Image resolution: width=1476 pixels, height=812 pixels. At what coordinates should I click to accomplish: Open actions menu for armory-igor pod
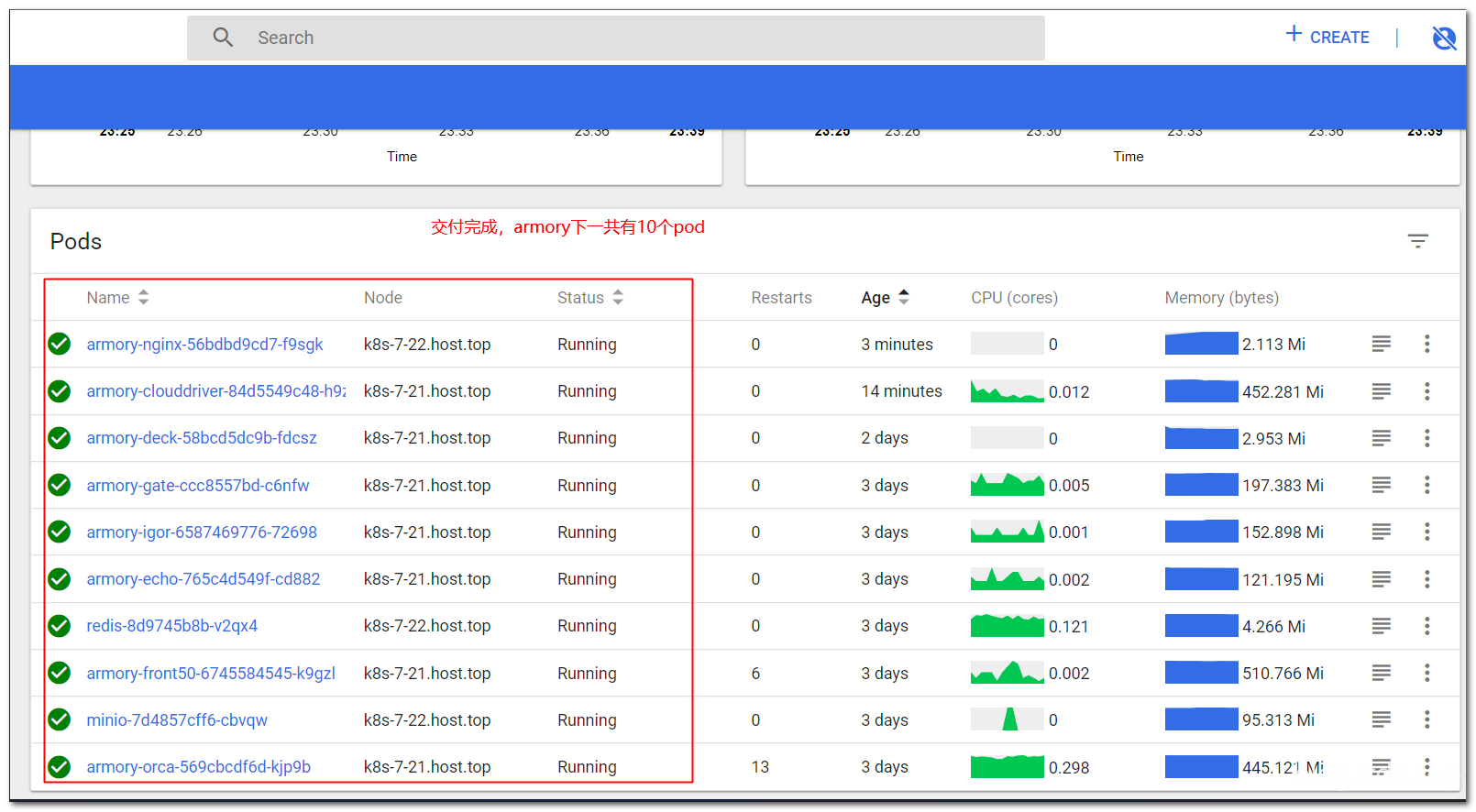(x=1426, y=532)
